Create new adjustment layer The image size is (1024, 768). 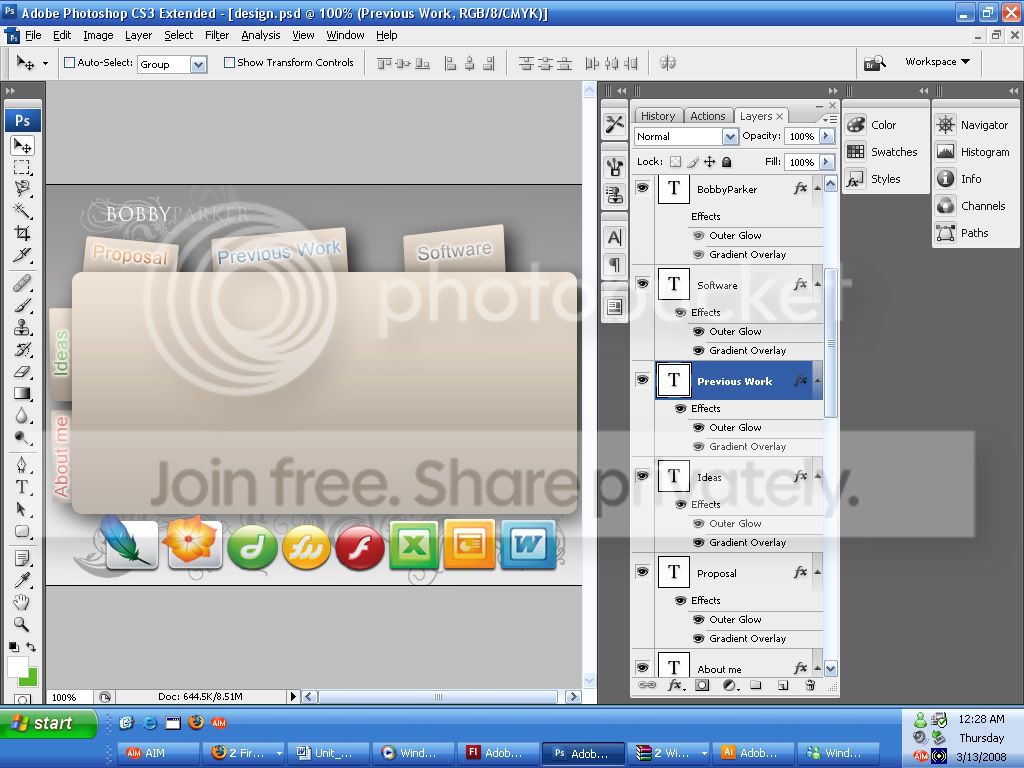pyautogui.click(x=729, y=685)
